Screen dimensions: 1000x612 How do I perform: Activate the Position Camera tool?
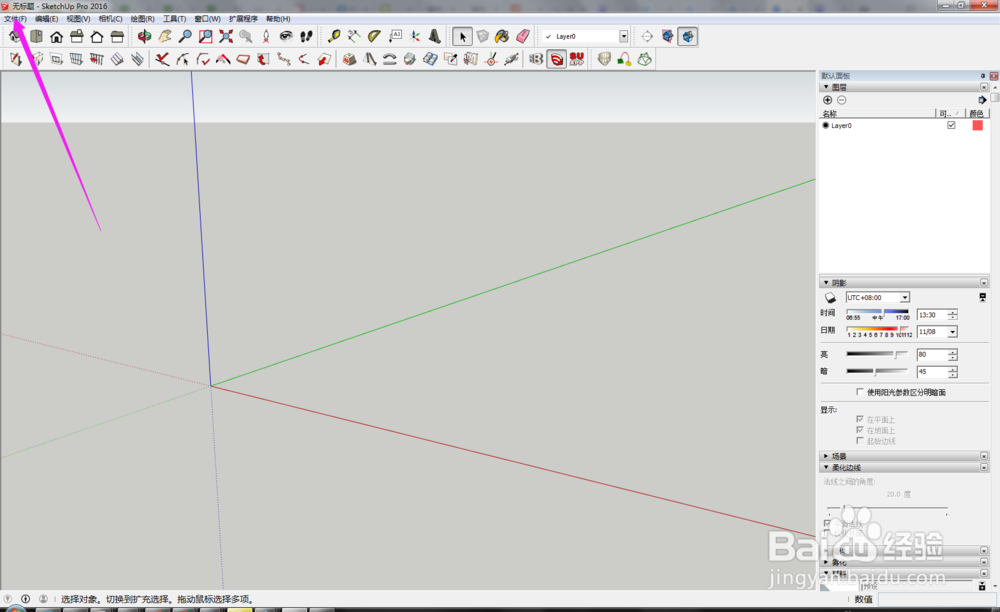266,36
